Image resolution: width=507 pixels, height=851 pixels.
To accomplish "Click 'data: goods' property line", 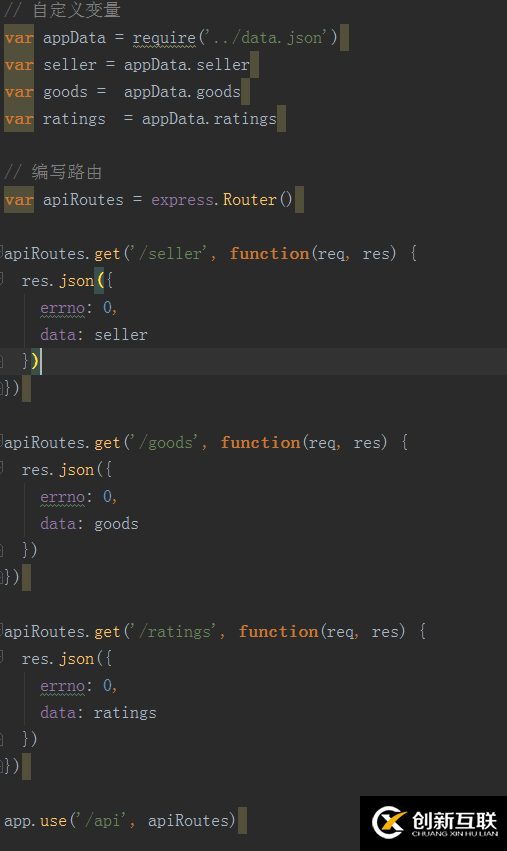I will [x=90, y=524].
